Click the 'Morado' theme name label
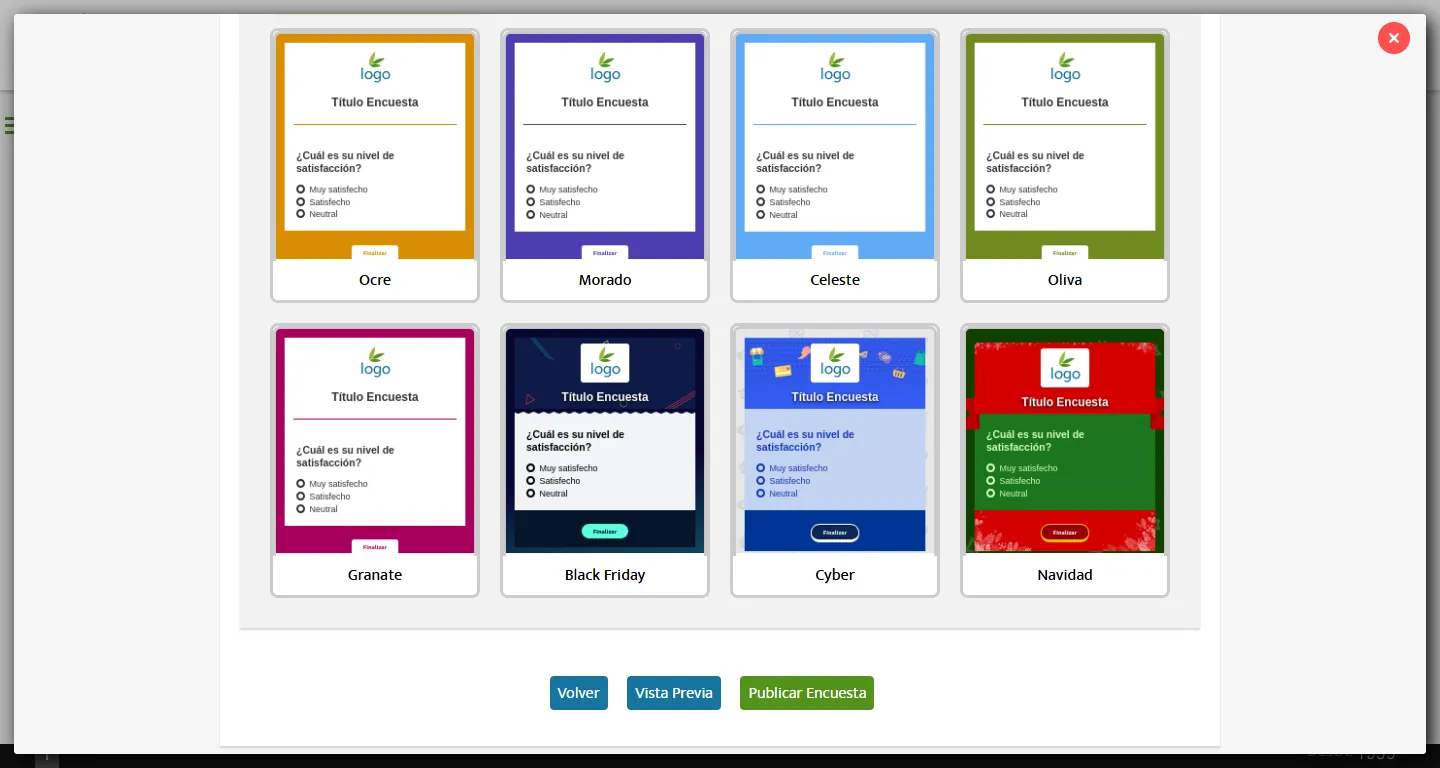Viewport: 1440px width, 768px height. 605,280
